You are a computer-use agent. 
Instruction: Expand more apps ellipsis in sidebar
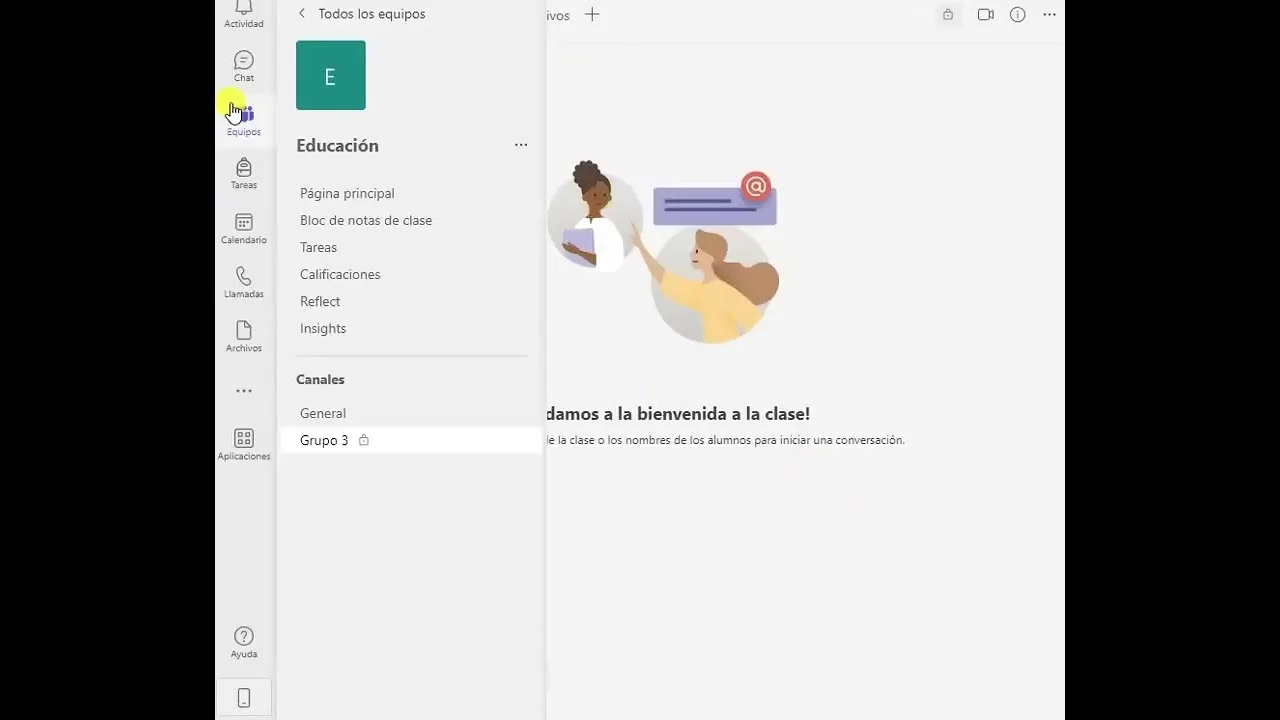click(x=244, y=391)
